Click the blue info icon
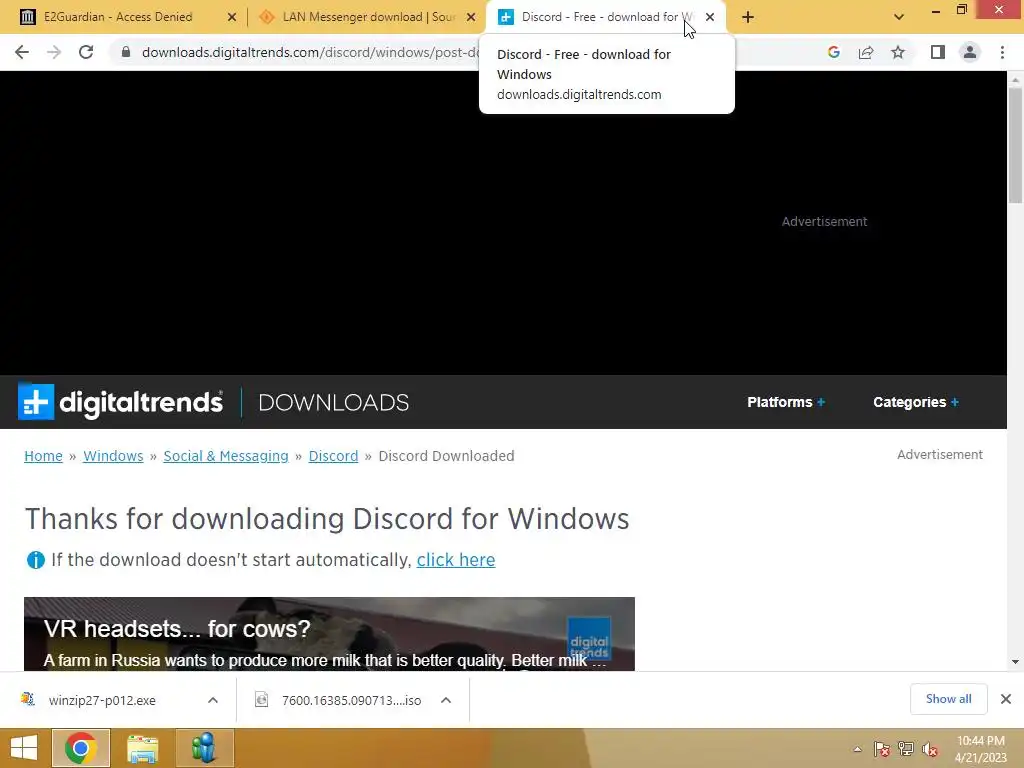Screen dimensions: 1024x768 (35, 560)
